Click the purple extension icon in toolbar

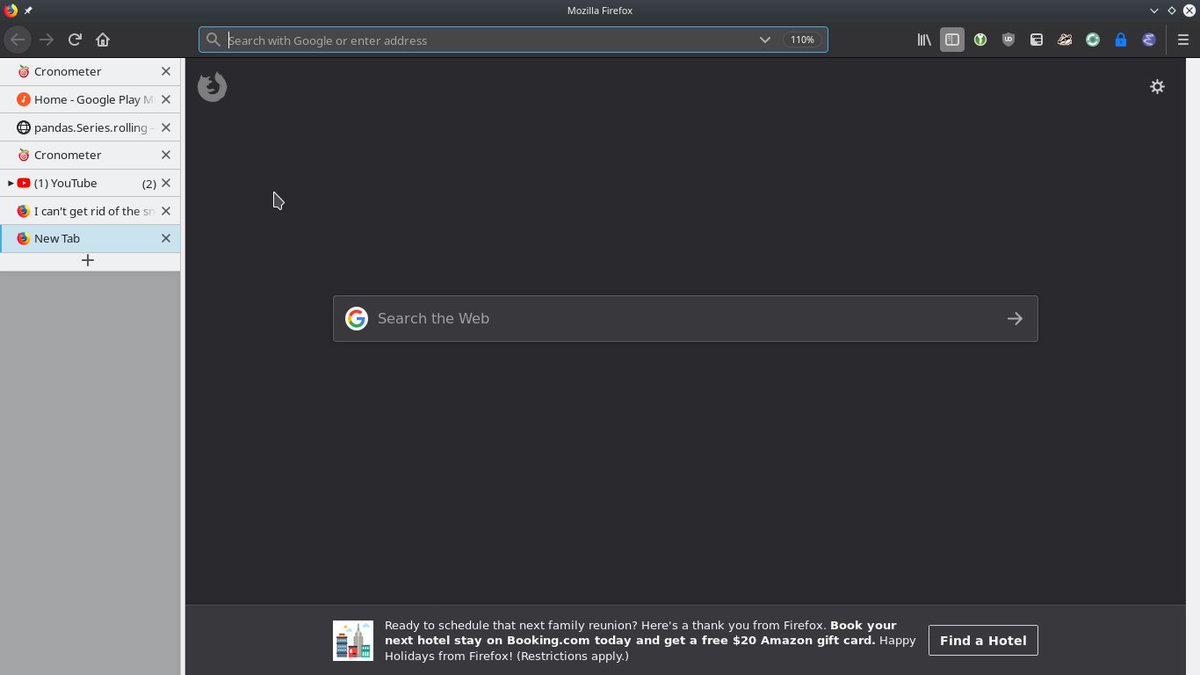click(1148, 40)
